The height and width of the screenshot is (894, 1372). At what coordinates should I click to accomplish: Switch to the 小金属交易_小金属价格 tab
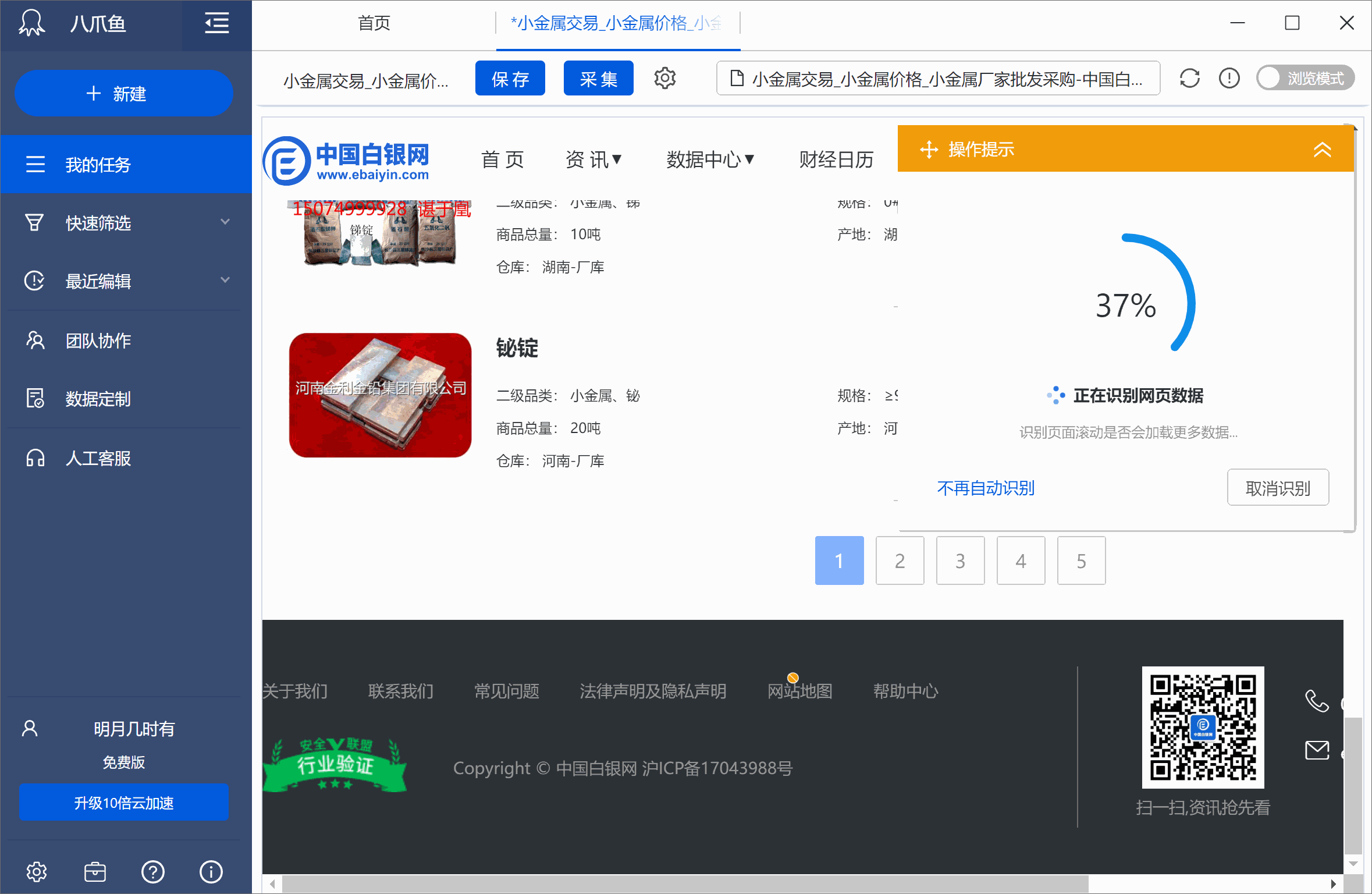618,23
